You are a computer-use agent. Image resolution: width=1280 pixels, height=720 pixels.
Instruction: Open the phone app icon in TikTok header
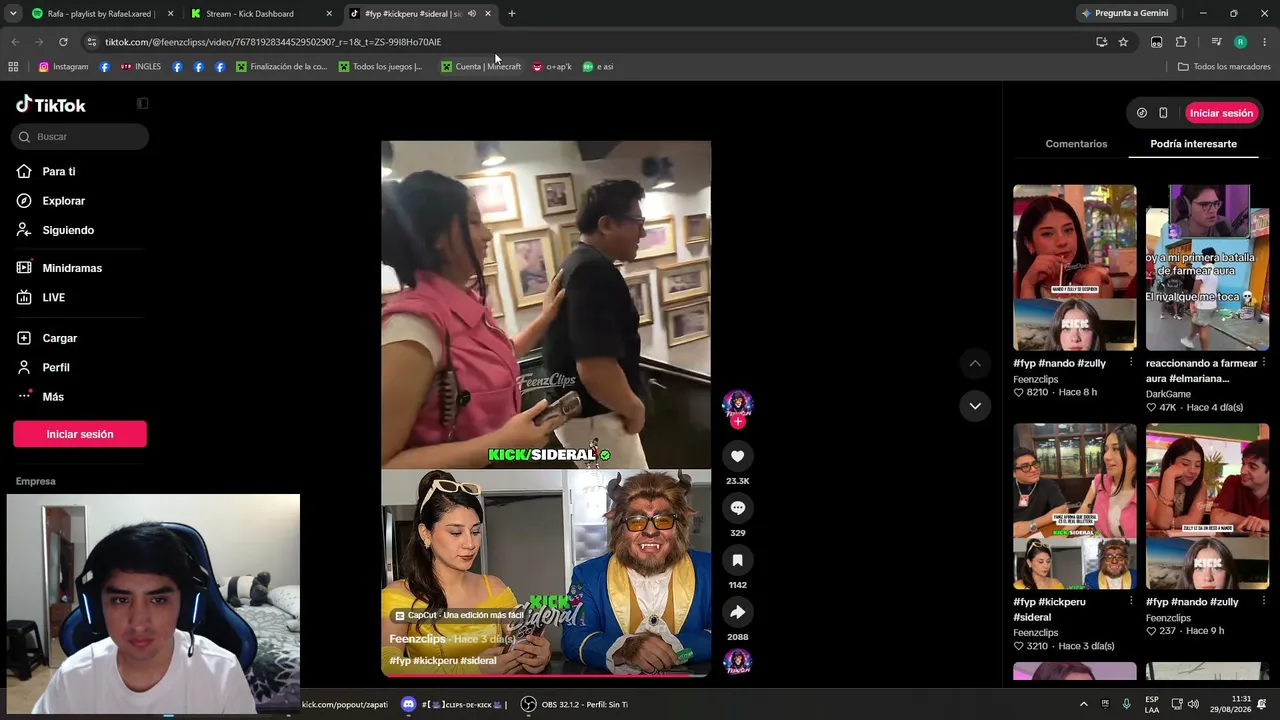[1163, 113]
